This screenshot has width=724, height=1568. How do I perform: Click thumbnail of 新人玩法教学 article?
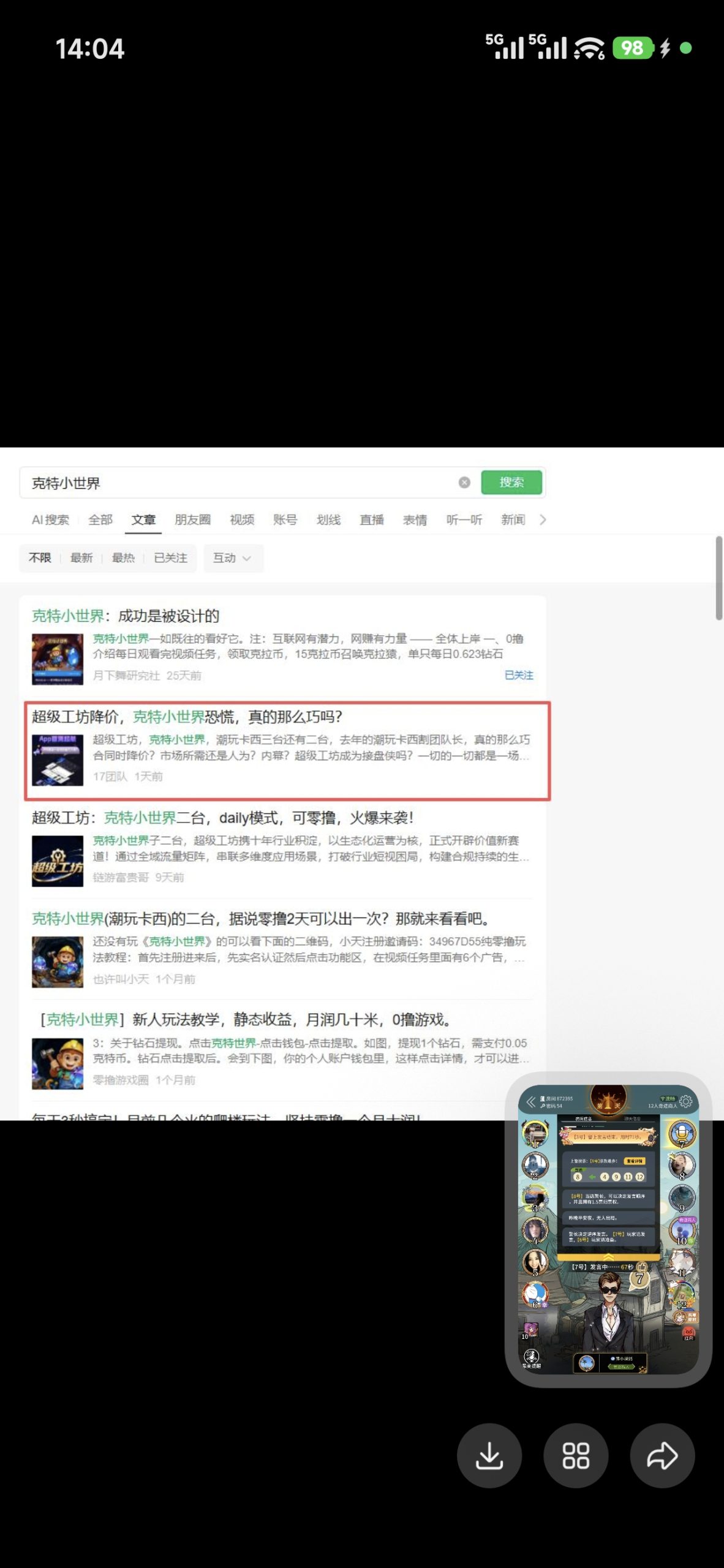[x=58, y=1063]
